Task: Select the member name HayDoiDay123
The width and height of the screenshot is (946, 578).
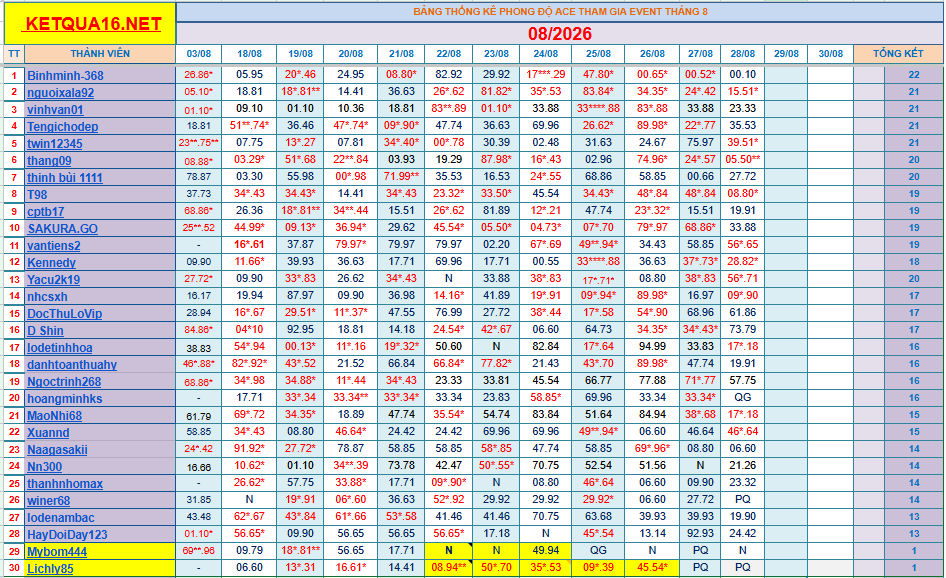Action: (67, 535)
